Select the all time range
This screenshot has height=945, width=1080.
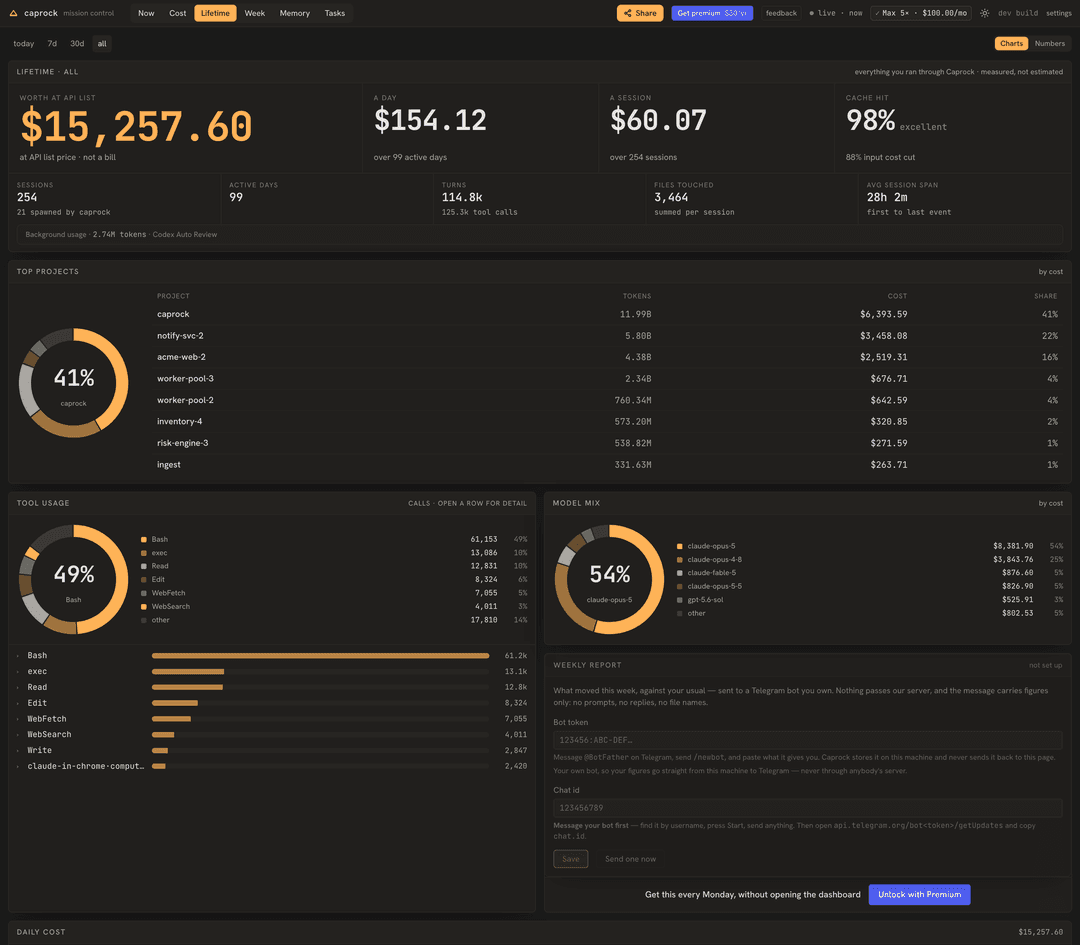coord(102,43)
